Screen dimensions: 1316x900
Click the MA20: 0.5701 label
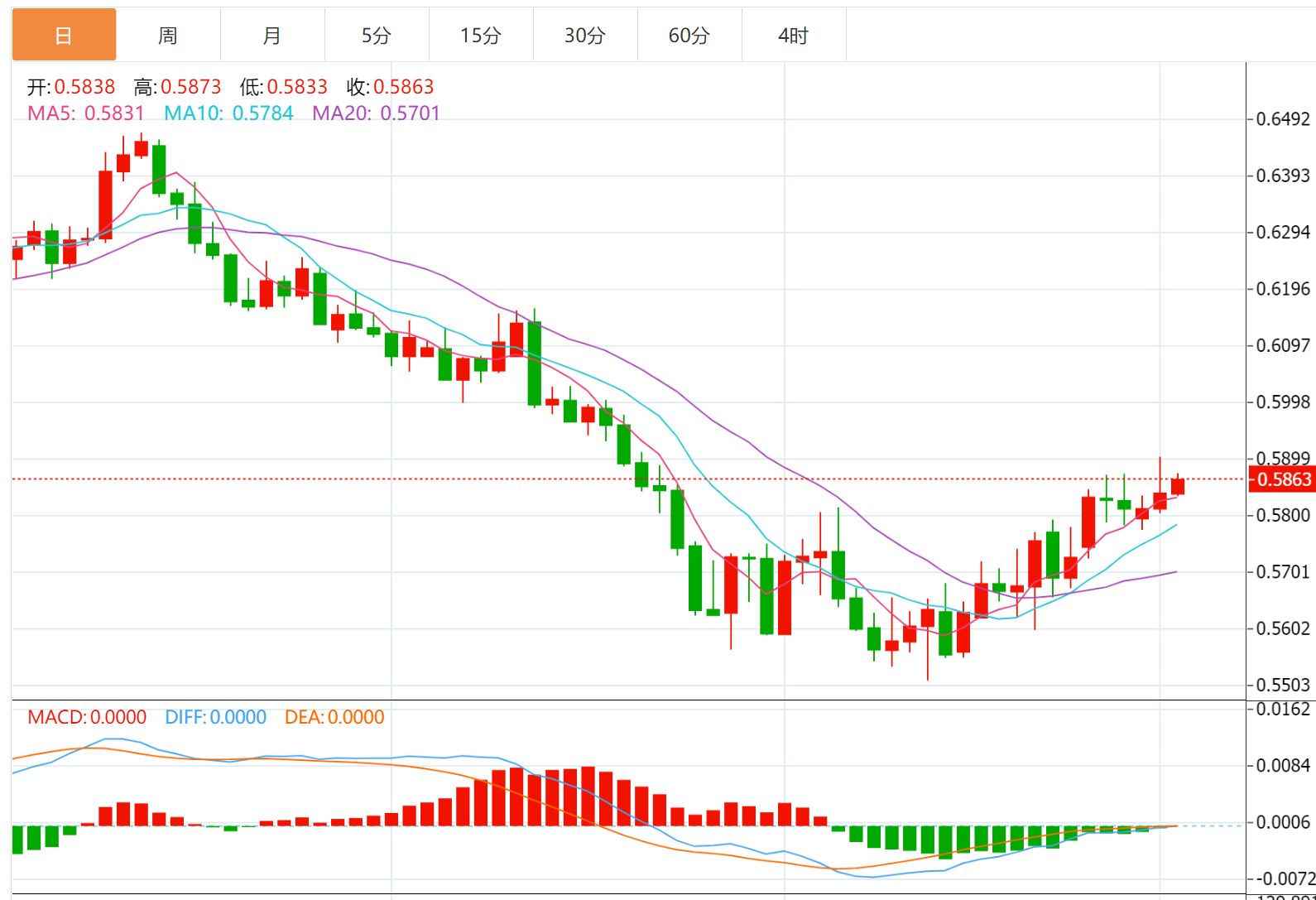pyautogui.click(x=376, y=113)
